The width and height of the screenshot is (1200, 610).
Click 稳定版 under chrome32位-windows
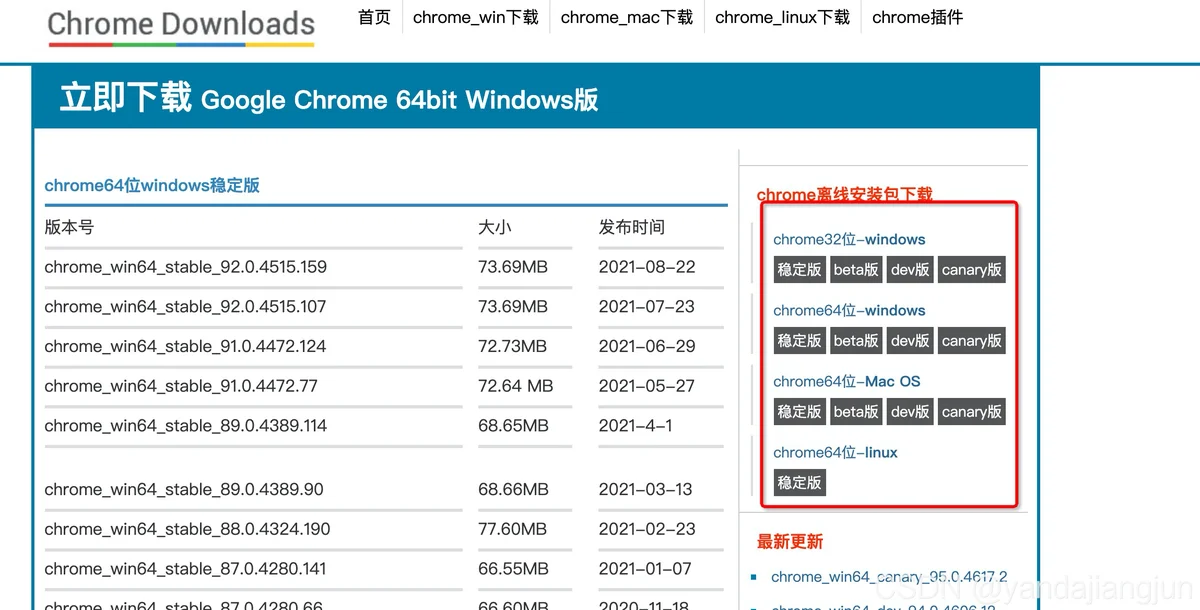pyautogui.click(x=799, y=270)
